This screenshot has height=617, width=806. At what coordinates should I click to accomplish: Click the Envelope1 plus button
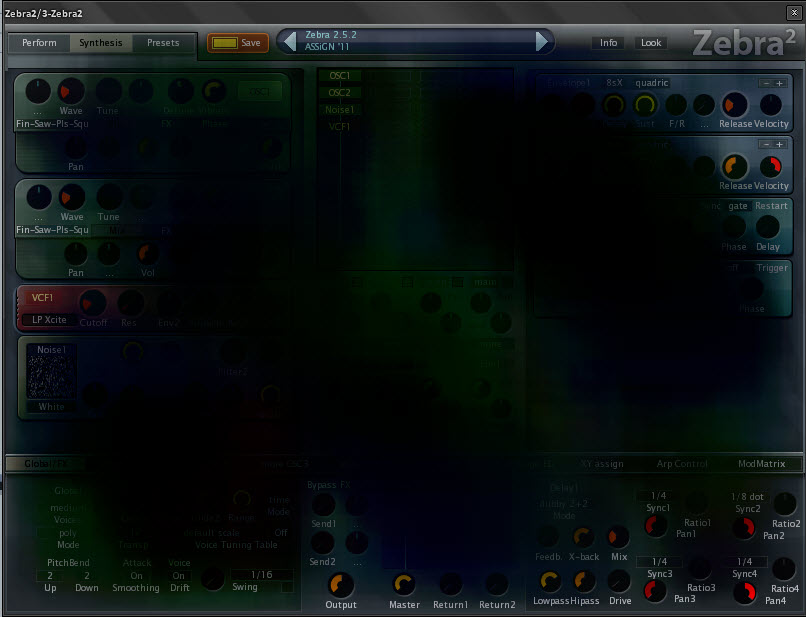point(779,83)
